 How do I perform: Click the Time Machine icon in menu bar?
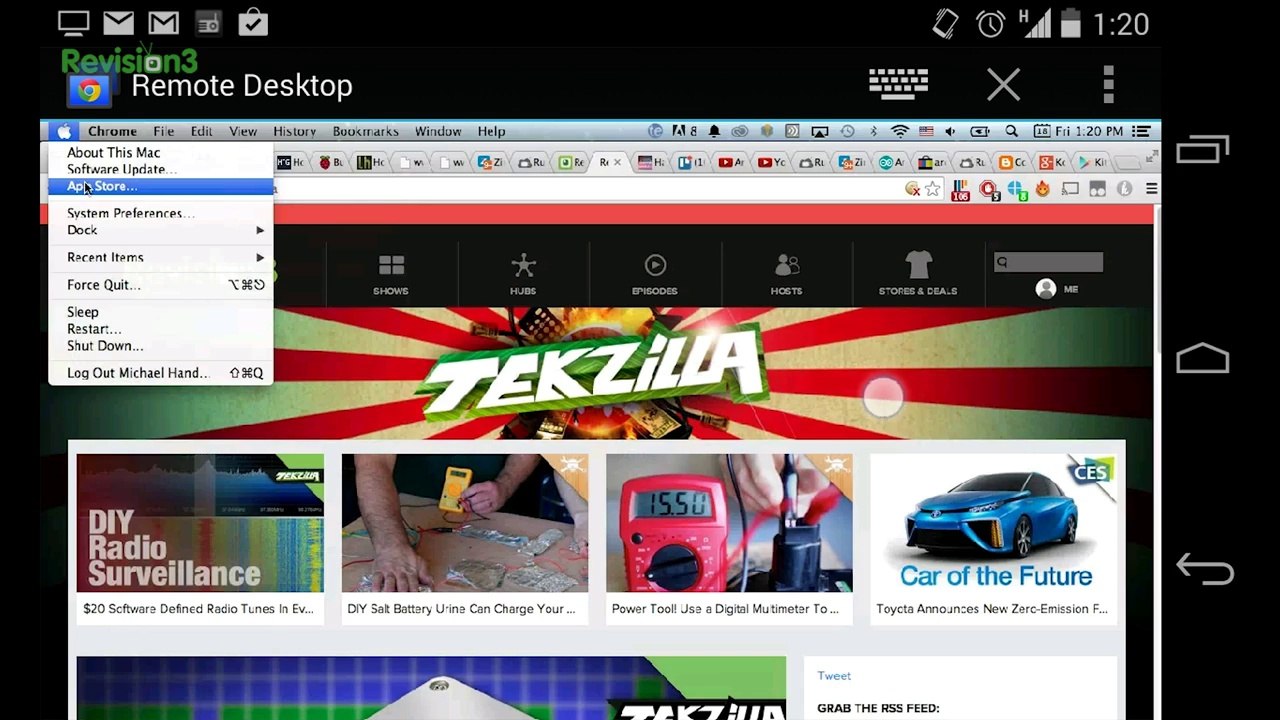[x=848, y=131]
